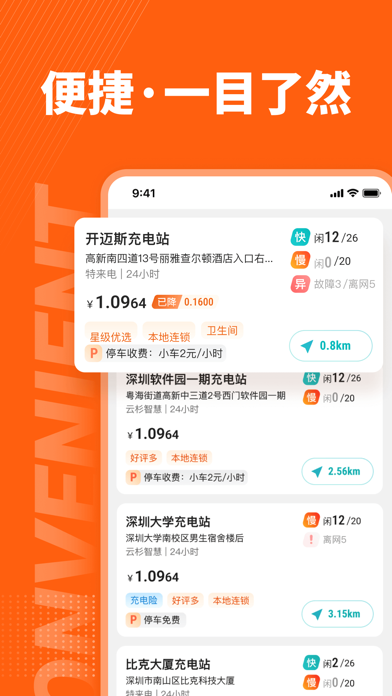Tap the 快 icon on 比克大厦充电站
The image size is (392, 696).
pyautogui.click(x=311, y=663)
